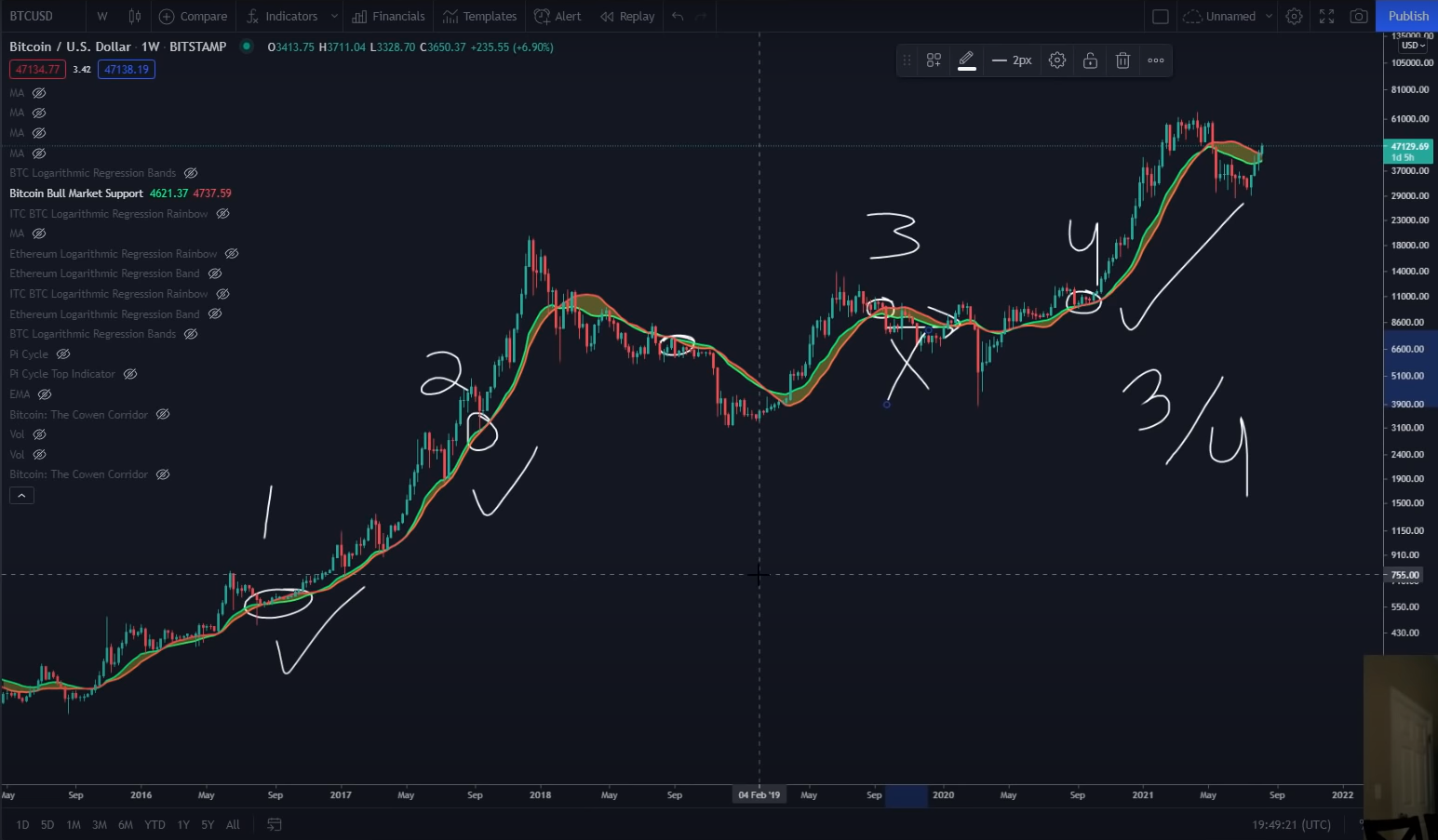Show All time range
Viewport: 1438px width, 840px height.
233,824
